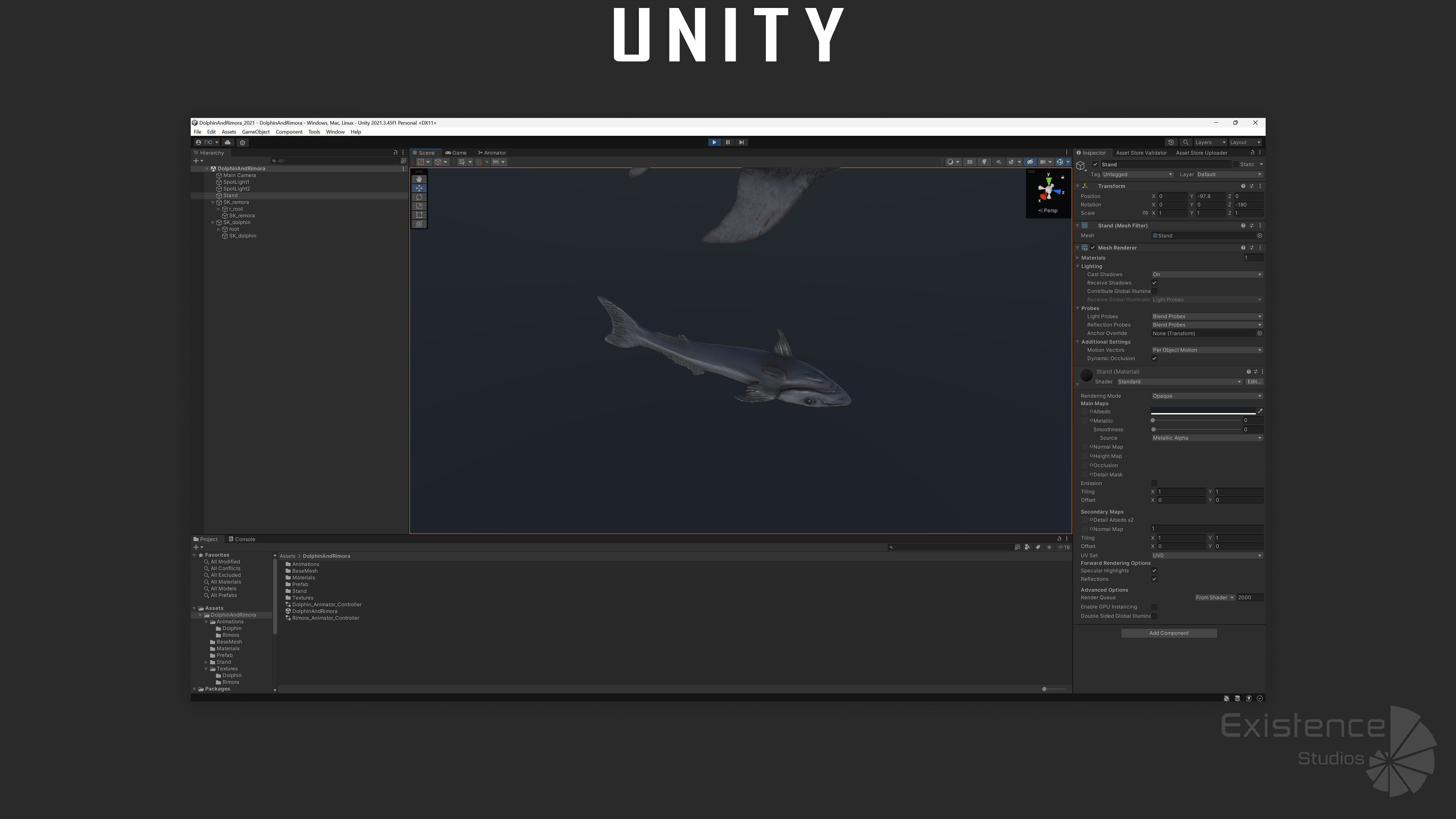Click the Step frame button
This screenshot has width=1456, height=819.
742,143
